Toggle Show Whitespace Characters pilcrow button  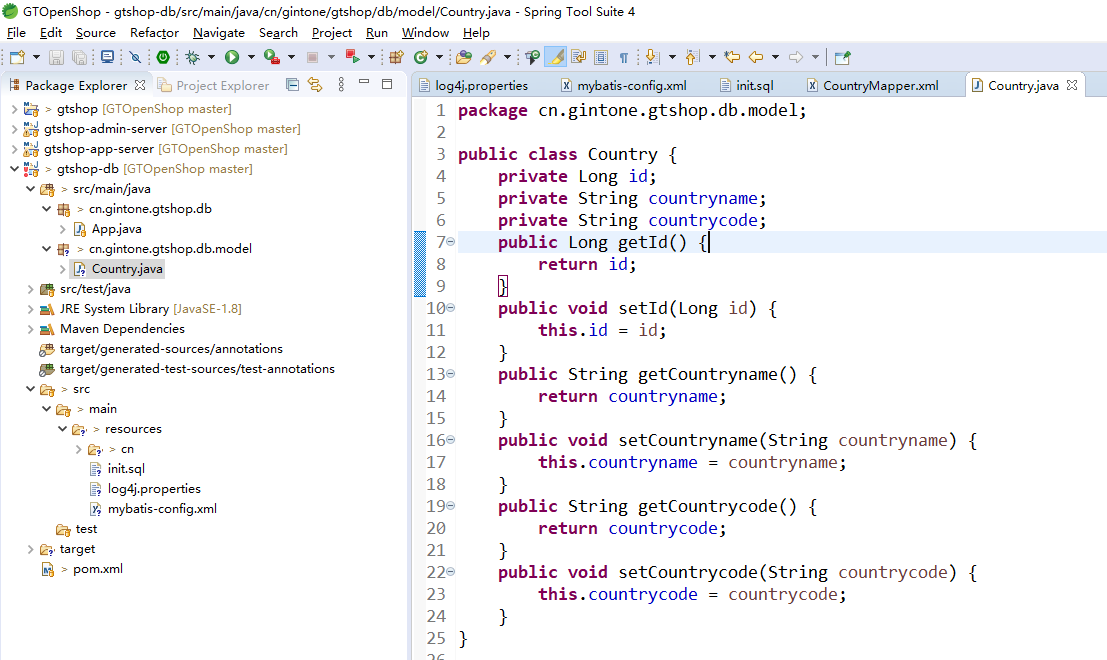pos(623,58)
